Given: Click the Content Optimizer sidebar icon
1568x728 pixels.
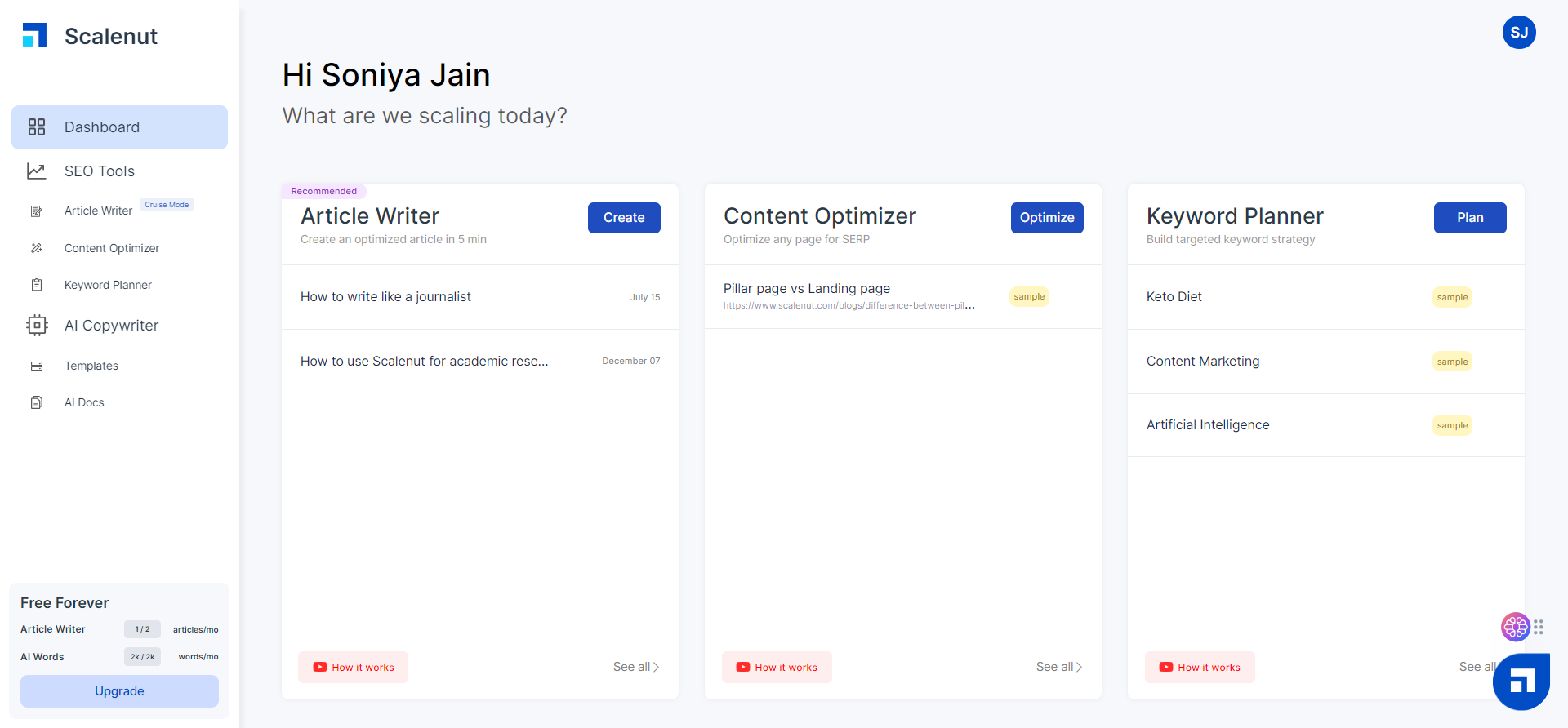Looking at the screenshot, I should pos(37,248).
